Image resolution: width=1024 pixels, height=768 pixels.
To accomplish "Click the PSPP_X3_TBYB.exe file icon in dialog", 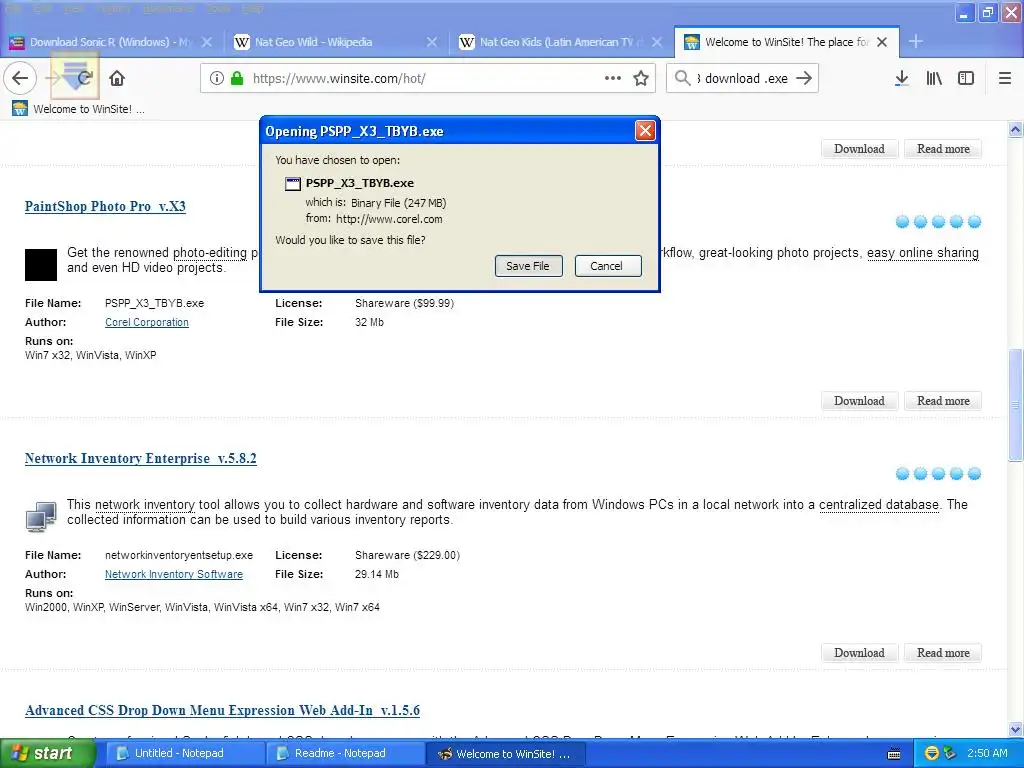I will point(293,184).
